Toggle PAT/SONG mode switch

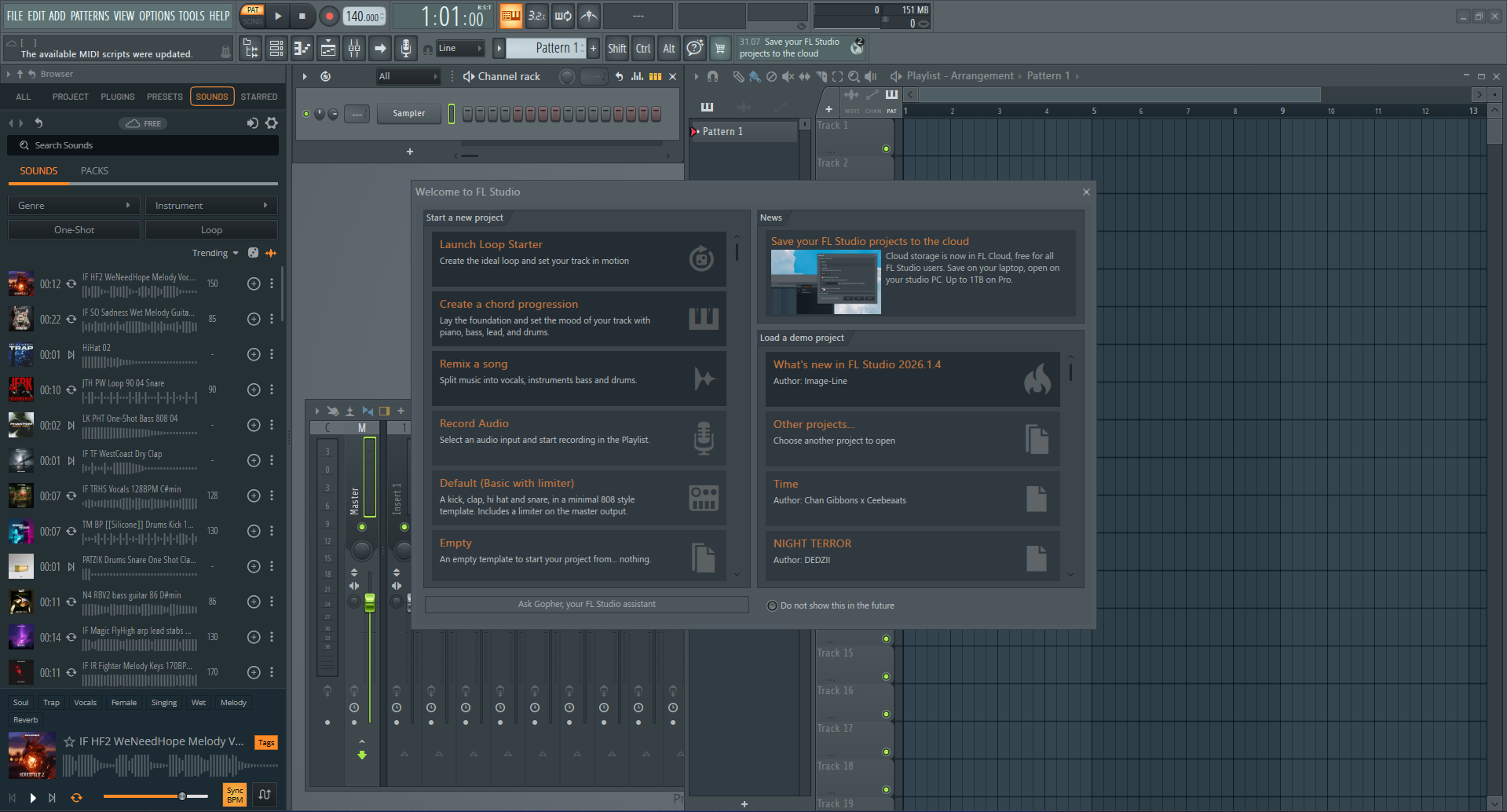253,16
